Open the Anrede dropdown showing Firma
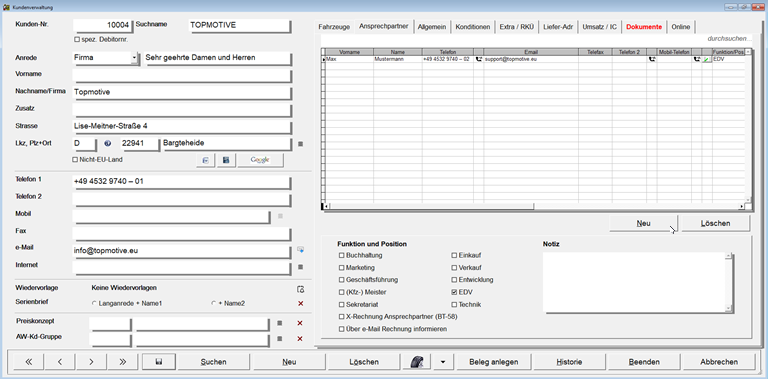The height and width of the screenshot is (379, 768). pyautogui.click(x=134, y=58)
